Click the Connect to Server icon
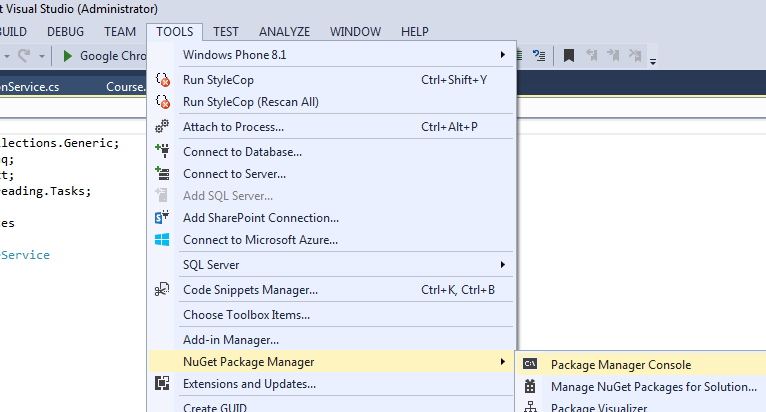The width and height of the screenshot is (766, 412). click(163, 174)
